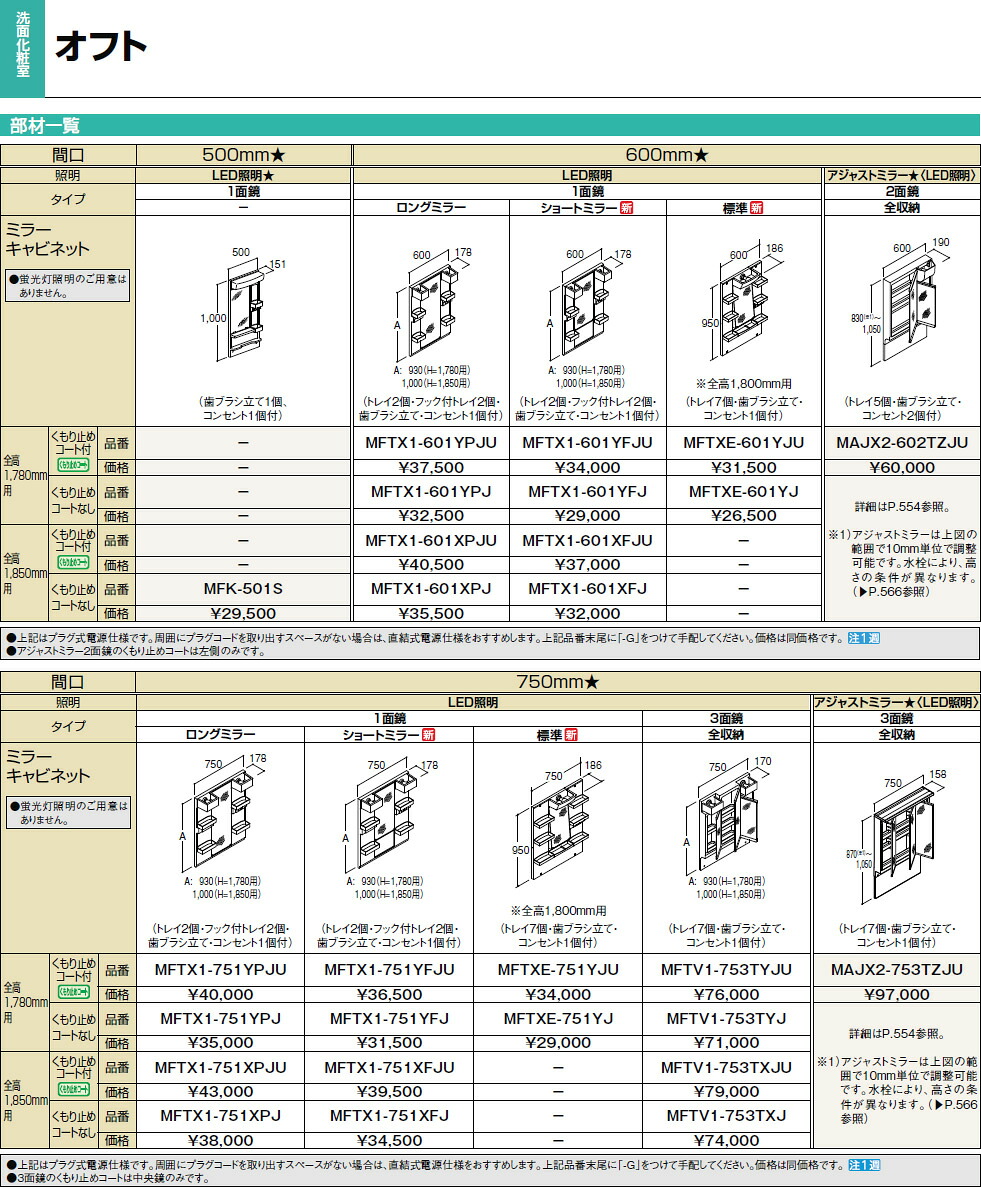
Task: Select product number MFTXE-751YJ
Action: [x=558, y=1019]
